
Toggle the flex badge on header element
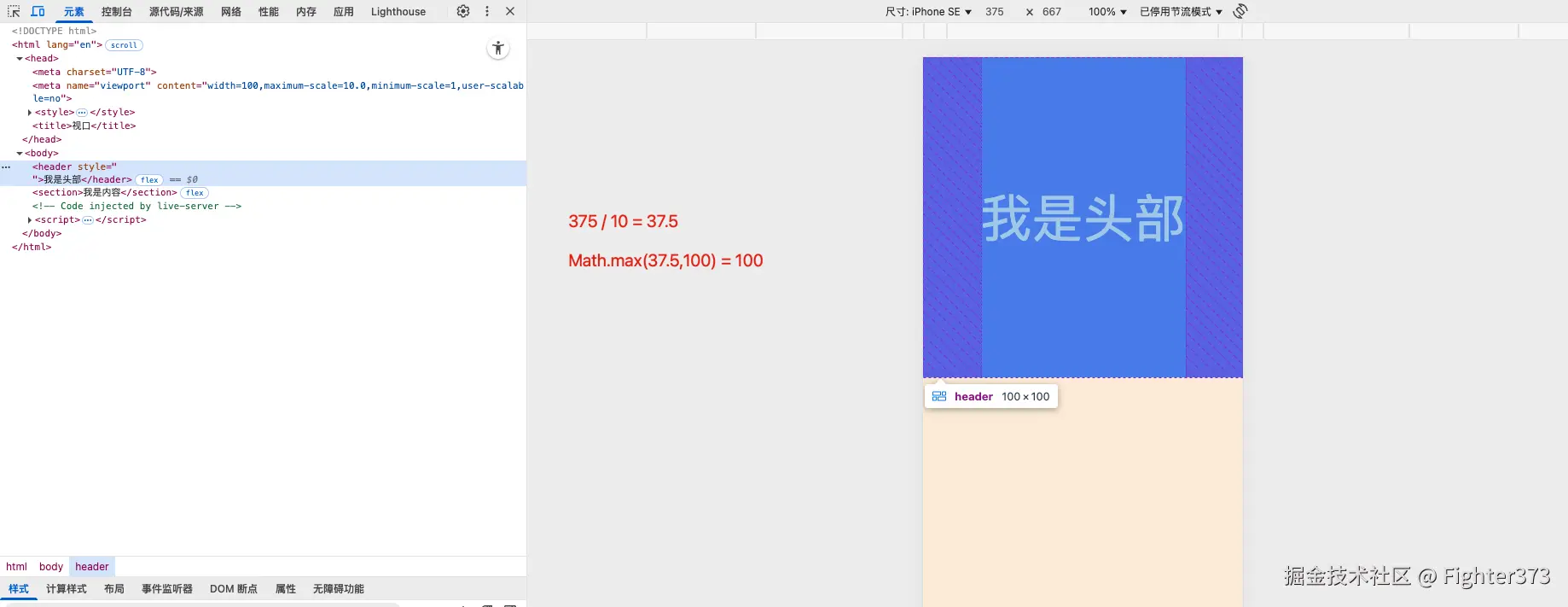coord(149,180)
